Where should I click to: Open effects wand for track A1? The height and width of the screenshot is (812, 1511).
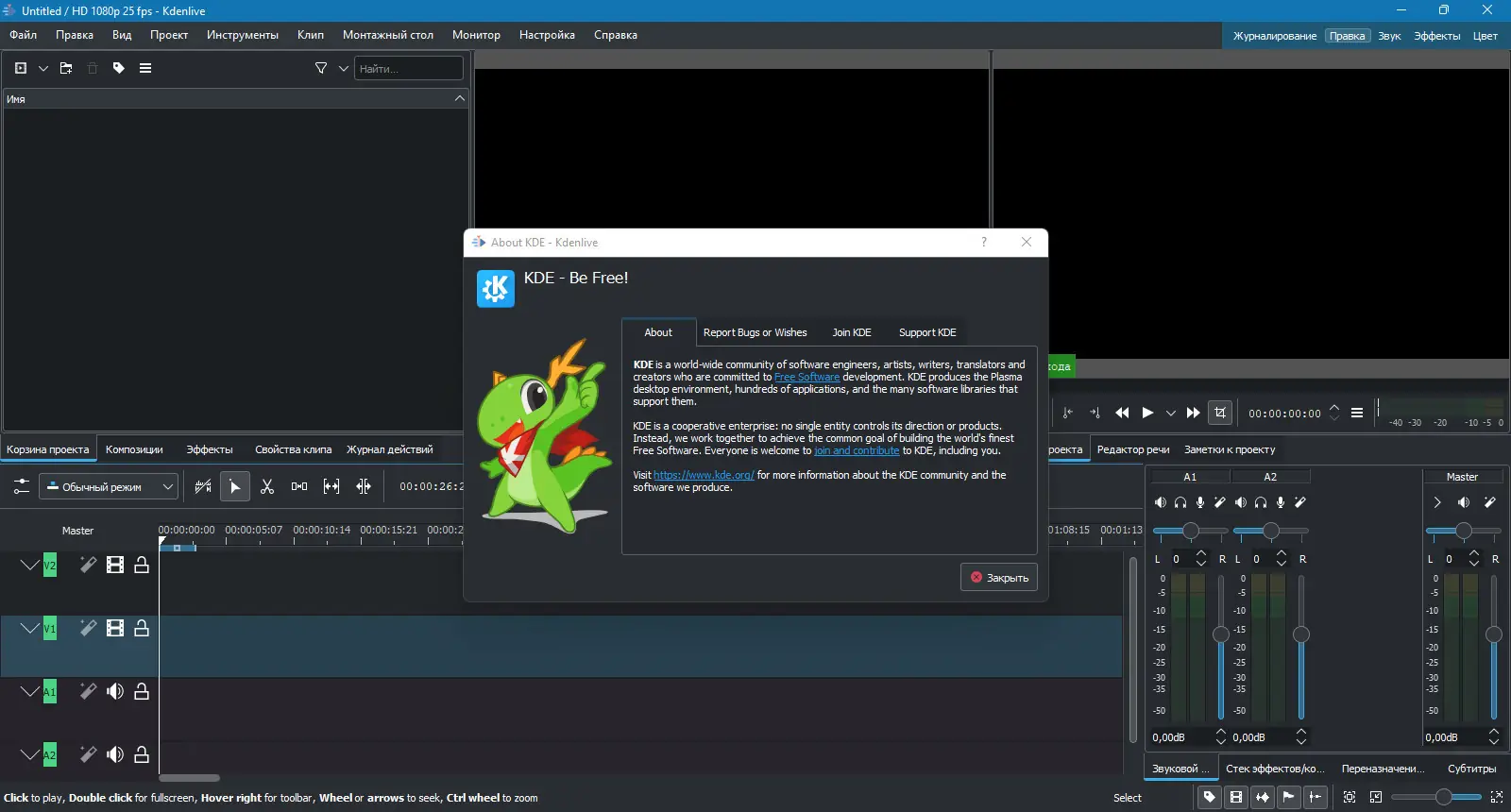(88, 691)
